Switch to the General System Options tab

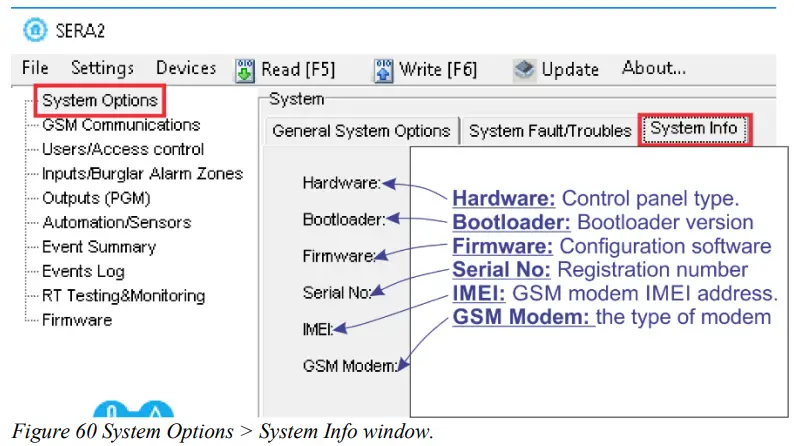361,131
